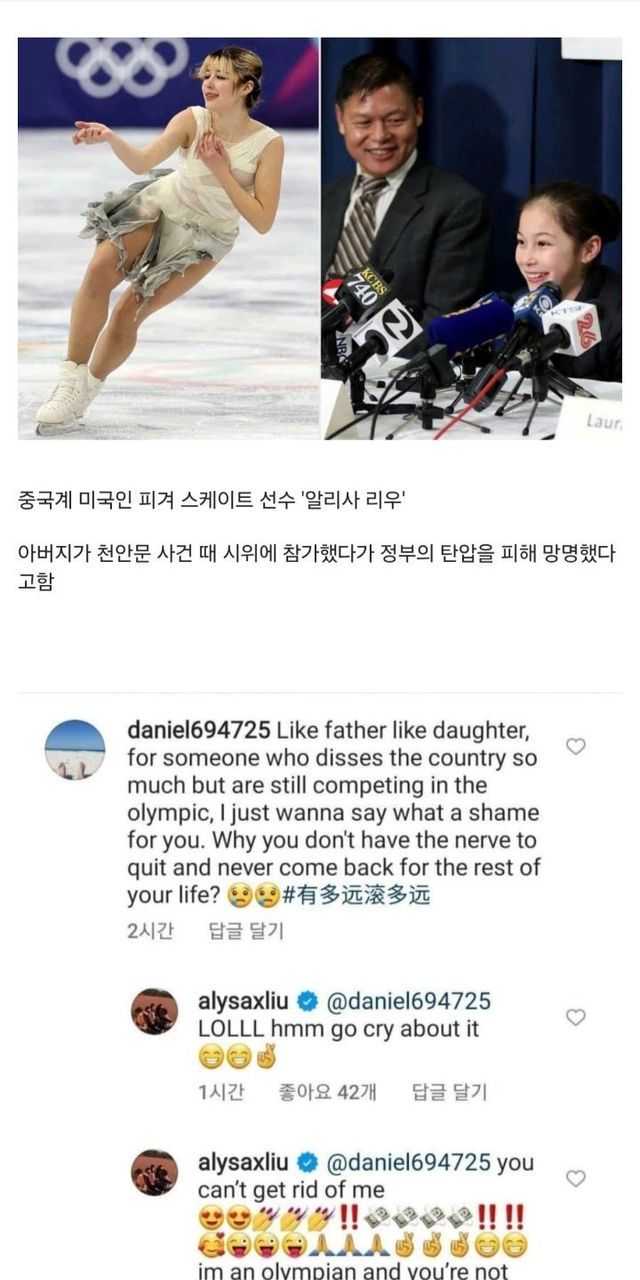This screenshot has height=1280, width=640.
Task: View the 좋아요 42개 likes list
Action: click(327, 1093)
